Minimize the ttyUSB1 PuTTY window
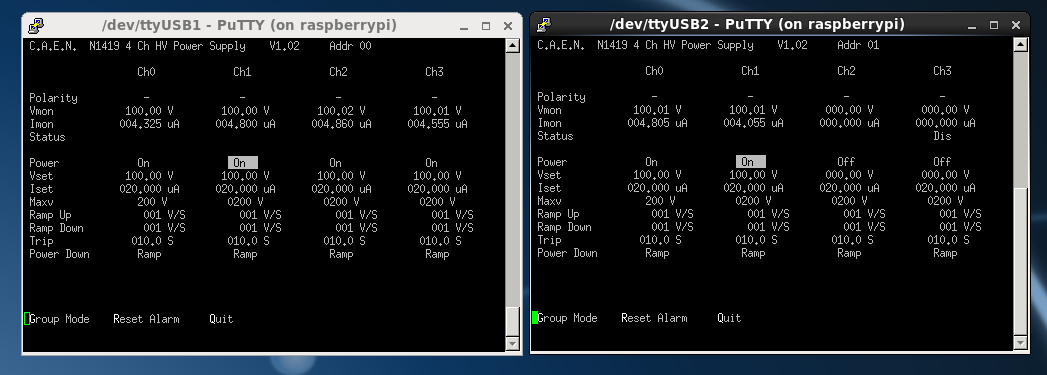Viewport: 1047px width, 375px height. tap(464, 26)
